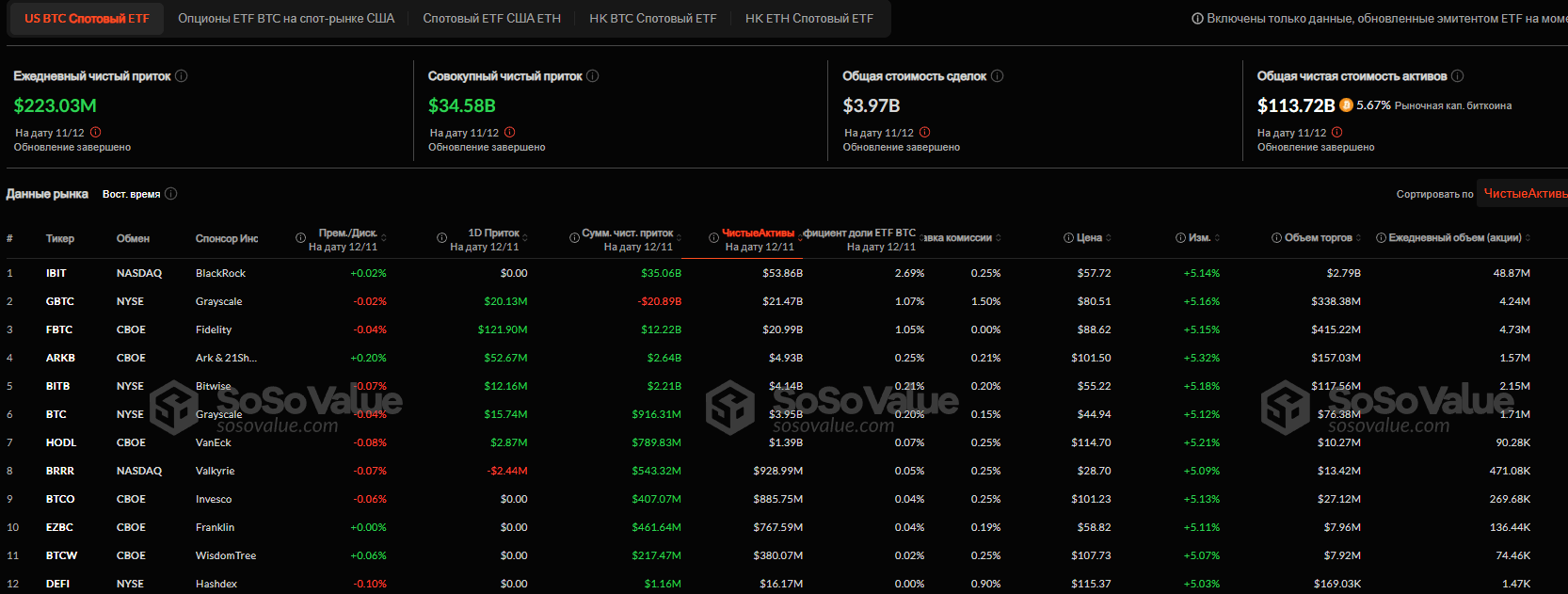Open info icon next to Вост. время

click(171, 194)
